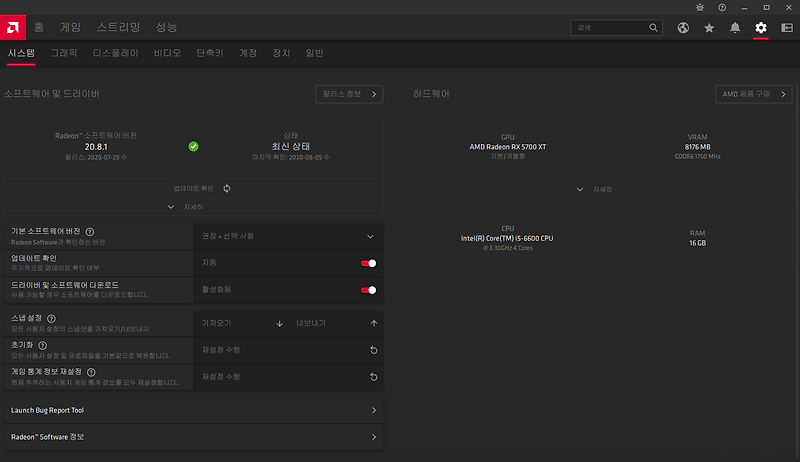Click the 20.8.1 version number
800x462 pixels.
click(96, 147)
